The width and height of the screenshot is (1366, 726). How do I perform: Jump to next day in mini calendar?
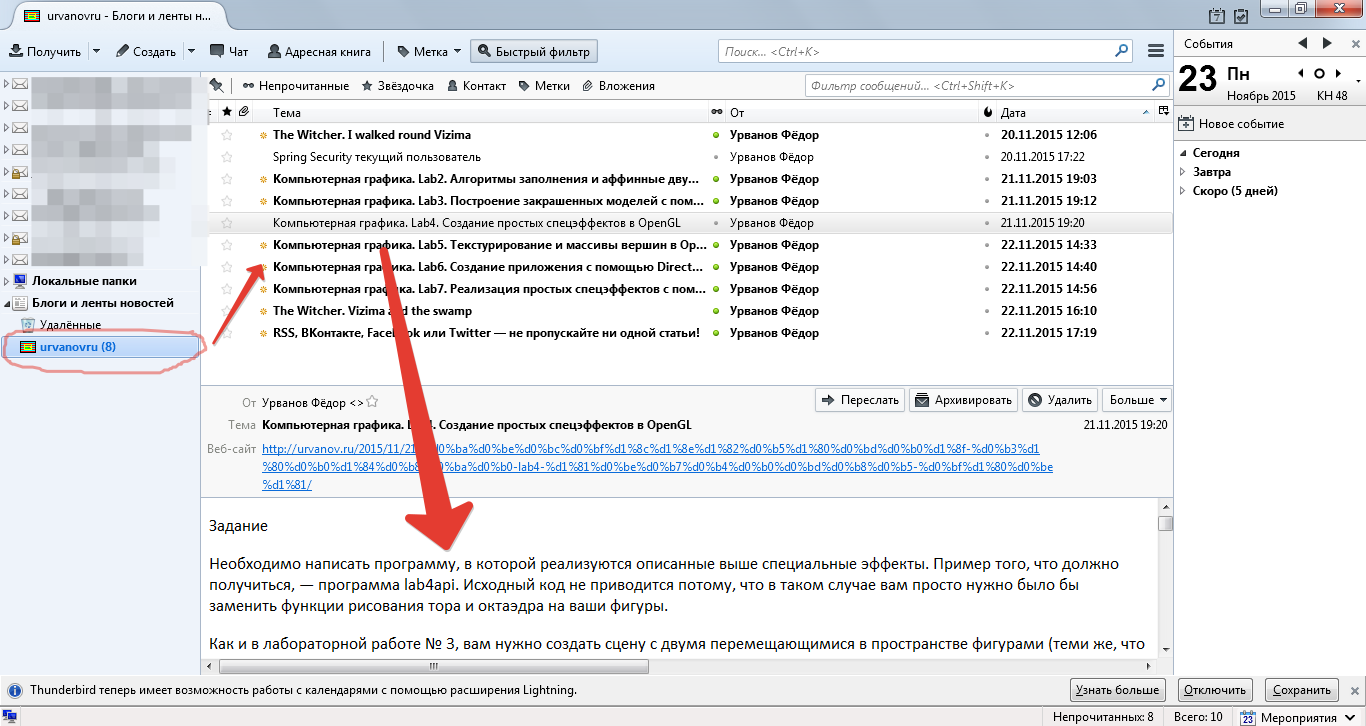[x=1337, y=73]
